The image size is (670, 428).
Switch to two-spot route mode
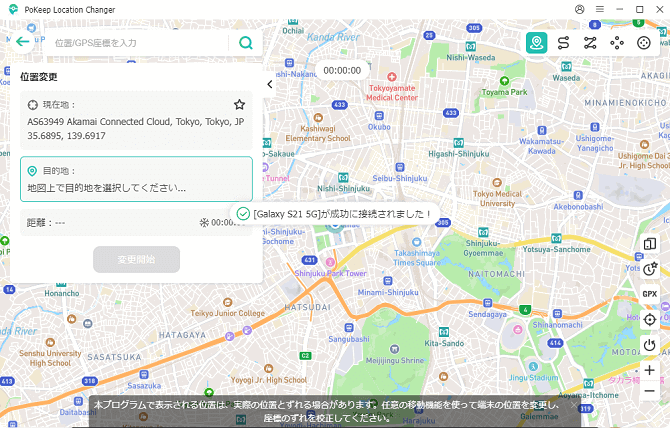coord(564,43)
